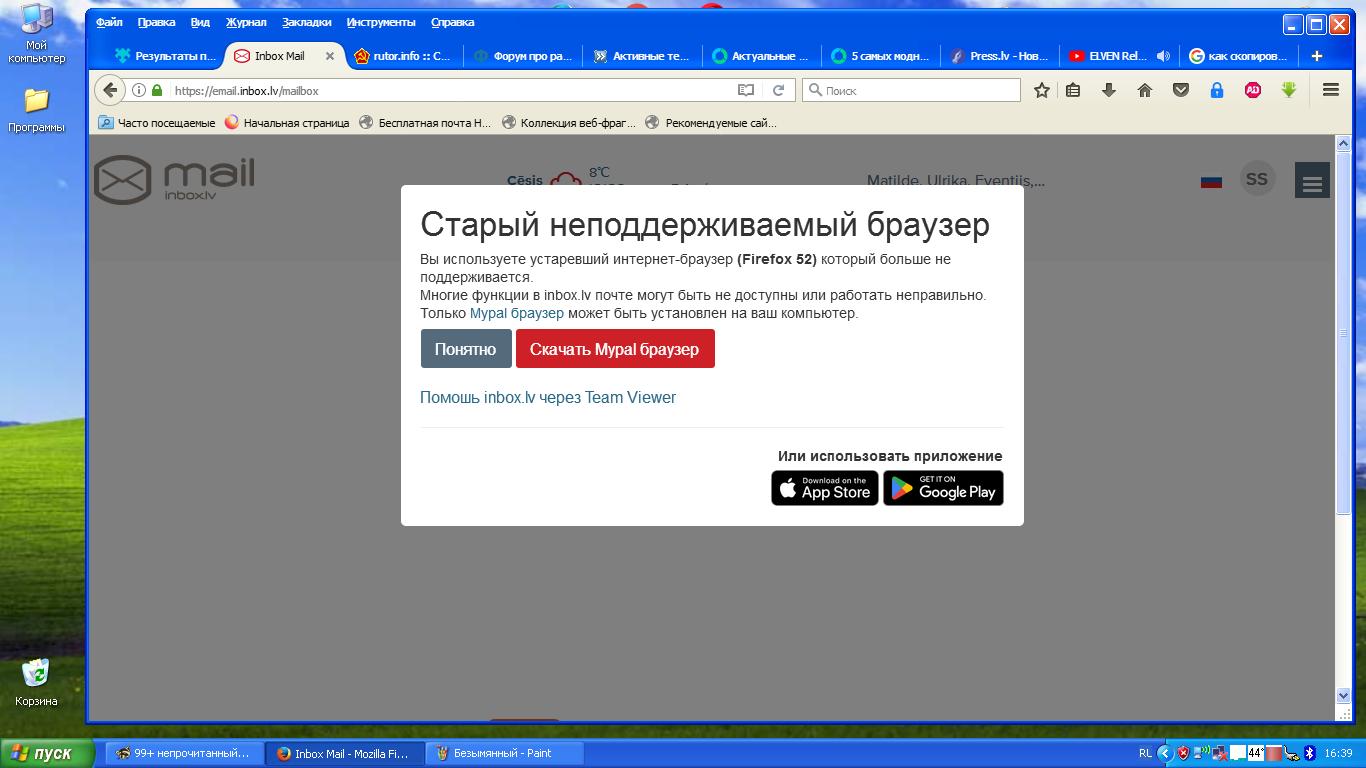Click the Bluetooth tray icon
The width and height of the screenshot is (1366, 768).
coord(1309,753)
